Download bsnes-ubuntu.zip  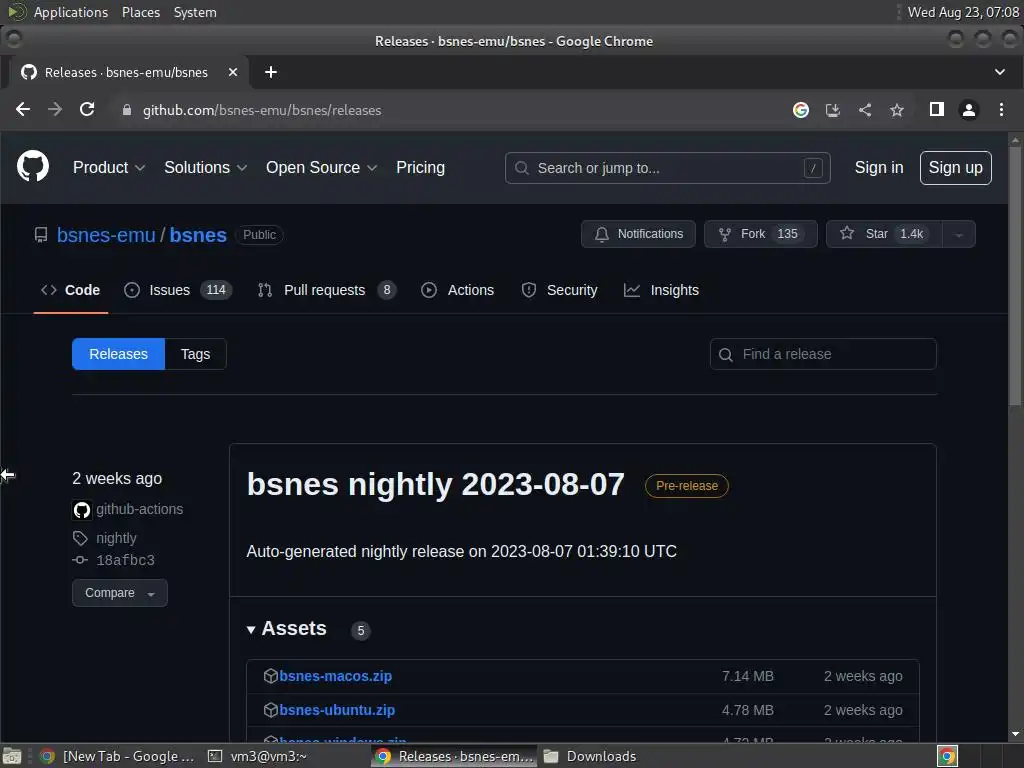coord(337,710)
